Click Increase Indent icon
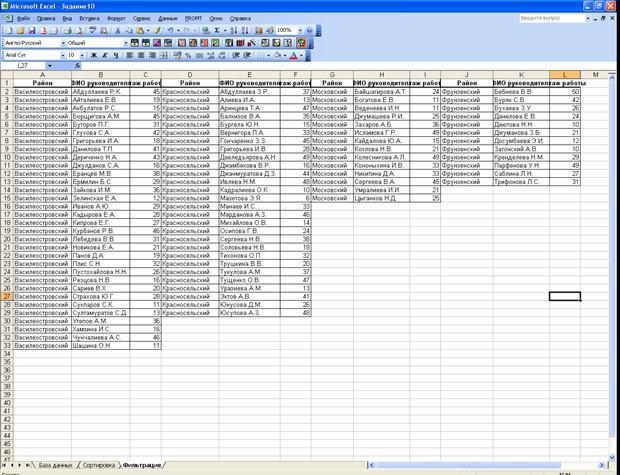Viewport: 620px width, 475px height. [x=247, y=55]
